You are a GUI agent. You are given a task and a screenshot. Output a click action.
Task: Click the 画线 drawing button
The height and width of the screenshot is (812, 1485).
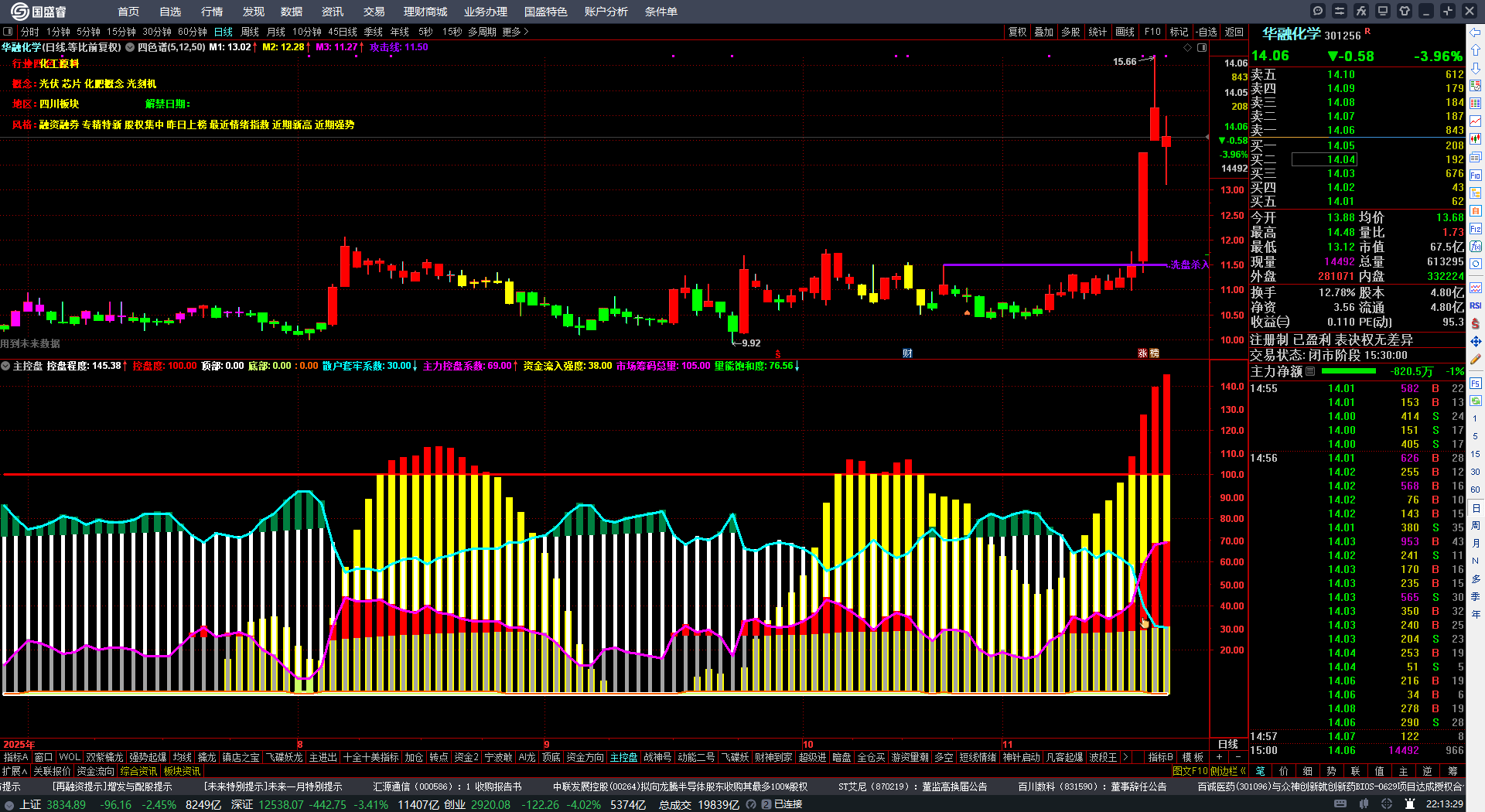[x=1125, y=32]
